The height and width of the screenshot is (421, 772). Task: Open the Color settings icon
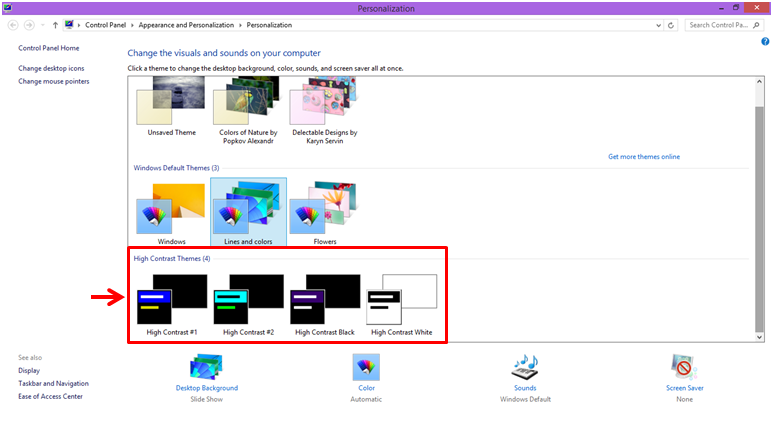tap(366, 367)
